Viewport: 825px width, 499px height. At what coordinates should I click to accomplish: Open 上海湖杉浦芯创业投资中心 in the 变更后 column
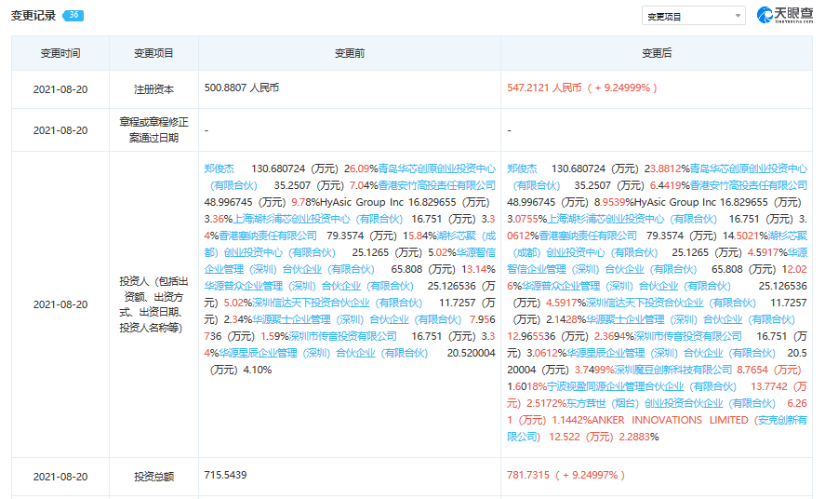[632, 219]
